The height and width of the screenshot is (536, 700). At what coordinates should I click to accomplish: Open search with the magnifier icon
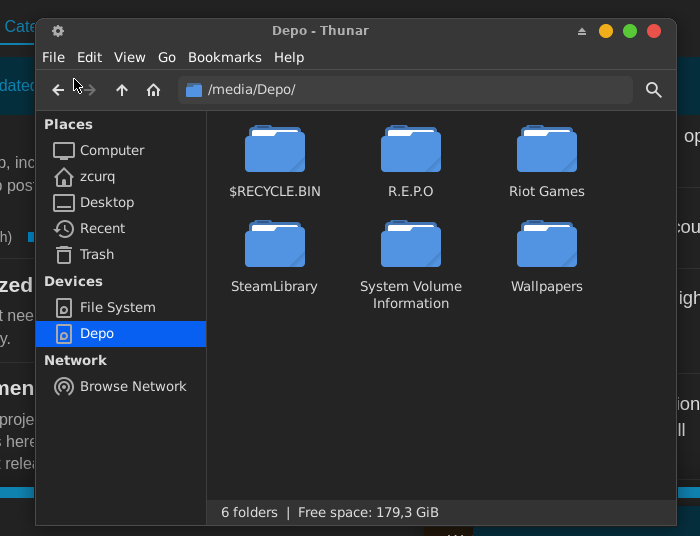pos(654,90)
